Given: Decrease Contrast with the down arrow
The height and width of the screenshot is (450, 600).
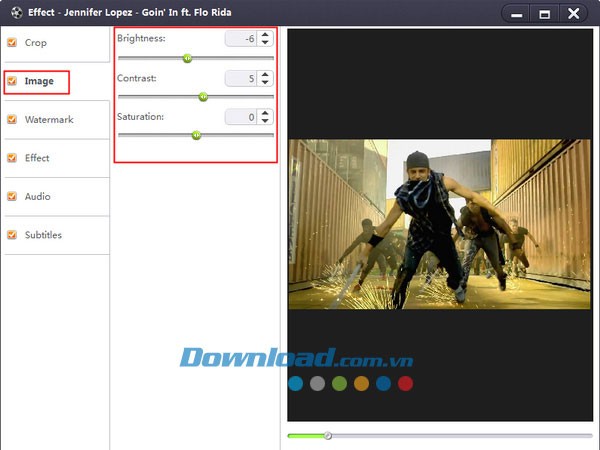Looking at the screenshot, I should (265, 82).
